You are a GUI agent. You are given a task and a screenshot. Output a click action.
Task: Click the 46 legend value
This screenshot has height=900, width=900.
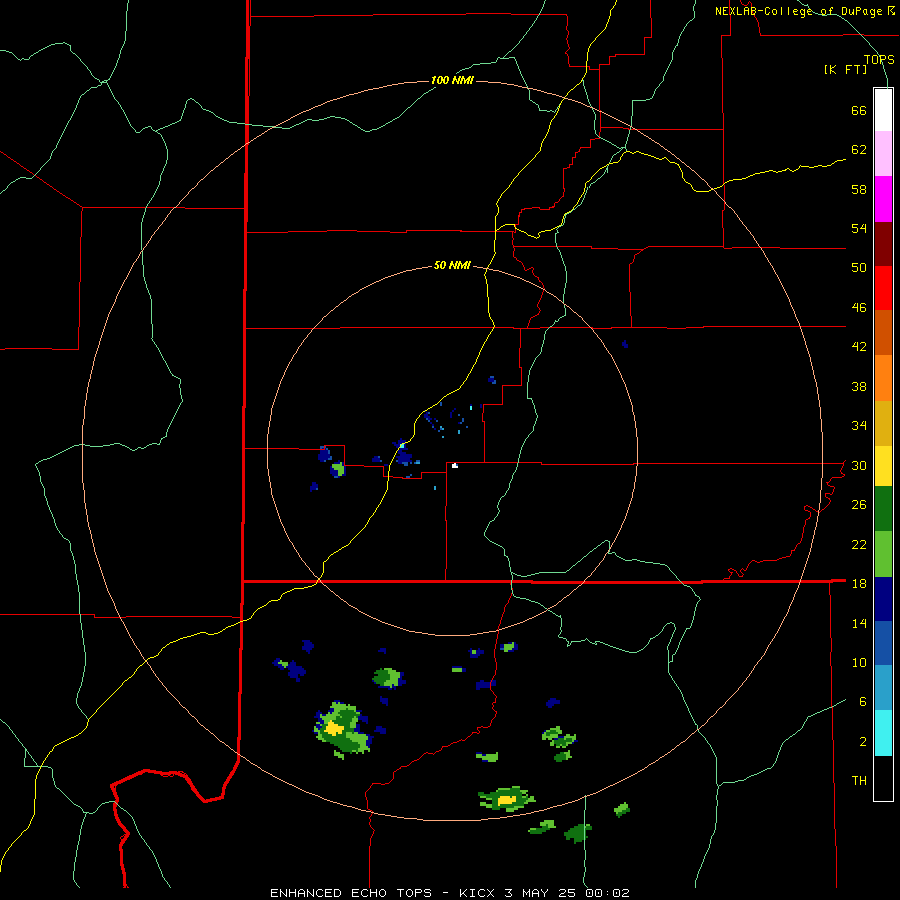859,307
